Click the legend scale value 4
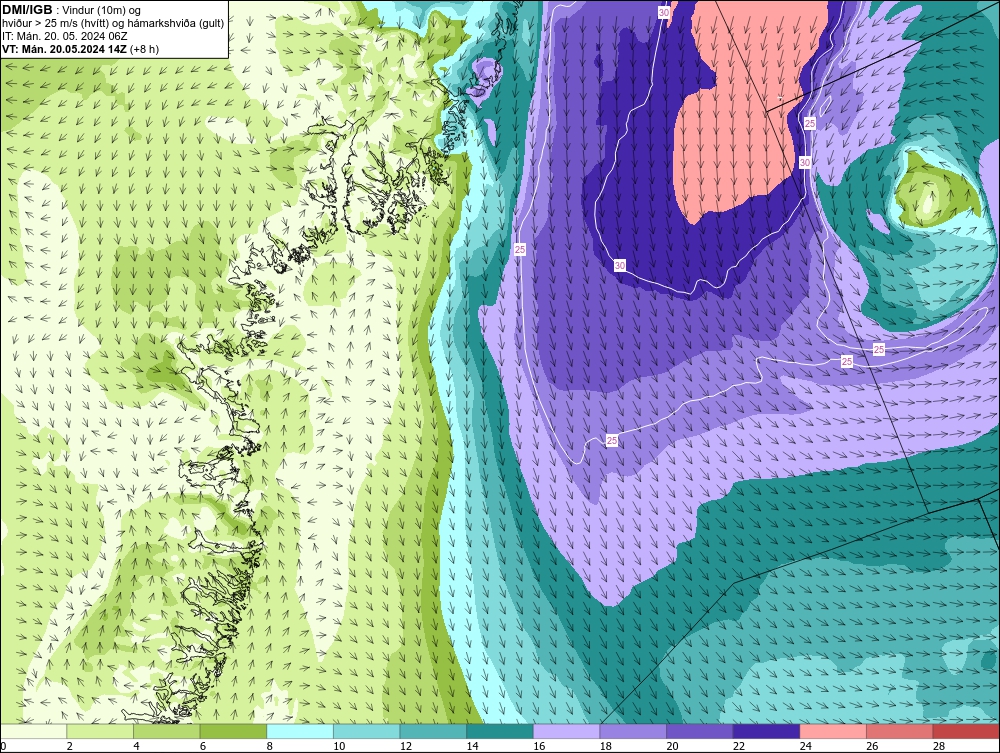 (x=136, y=746)
